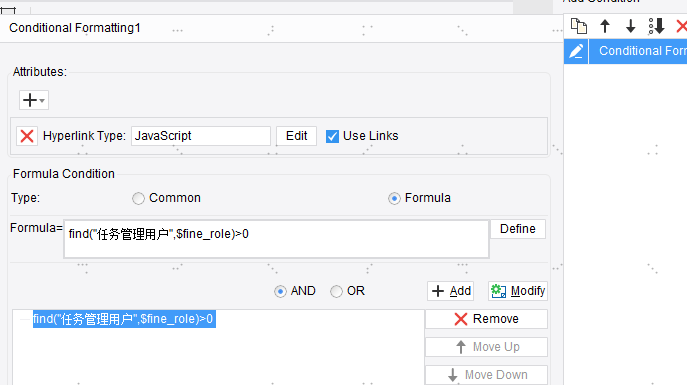Click the Edit hyperlink button
The width and height of the screenshot is (687, 385).
click(x=296, y=136)
